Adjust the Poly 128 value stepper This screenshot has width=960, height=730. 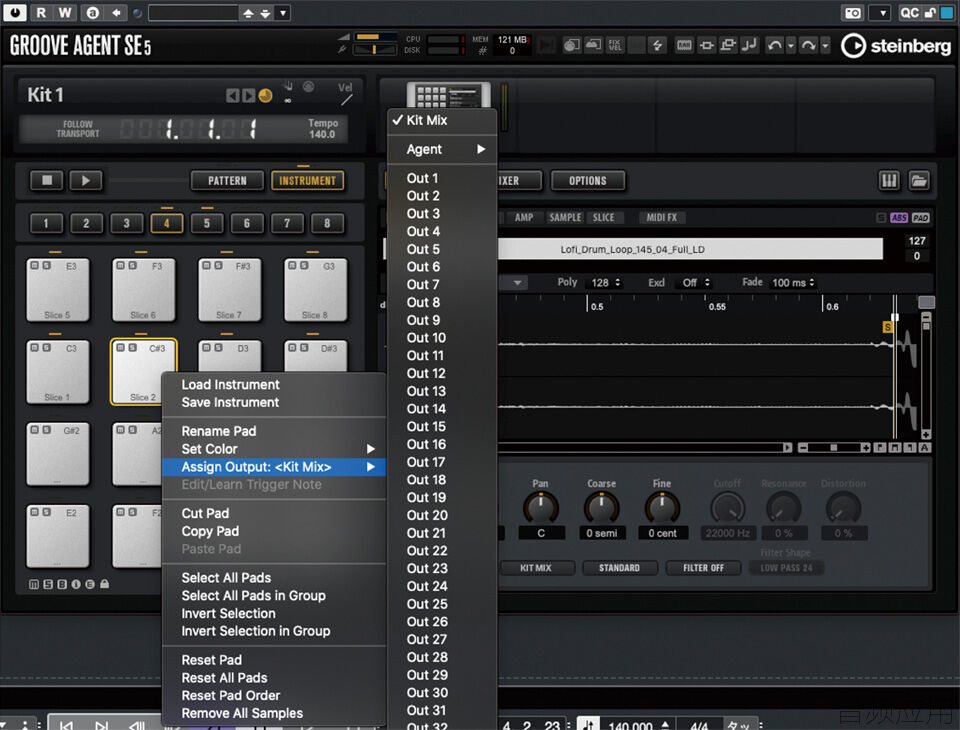point(618,282)
